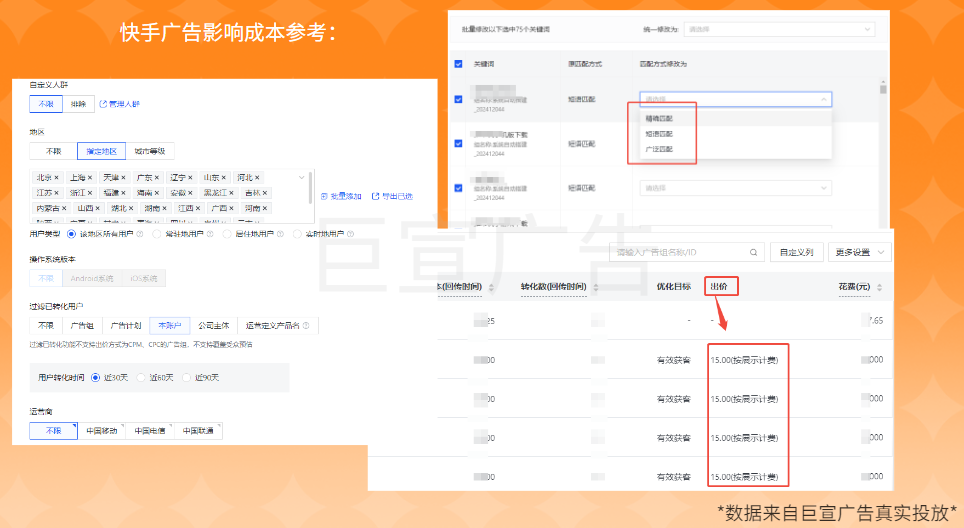Remove the 广东 region tag
The image size is (964, 528).
pyautogui.click(x=157, y=178)
